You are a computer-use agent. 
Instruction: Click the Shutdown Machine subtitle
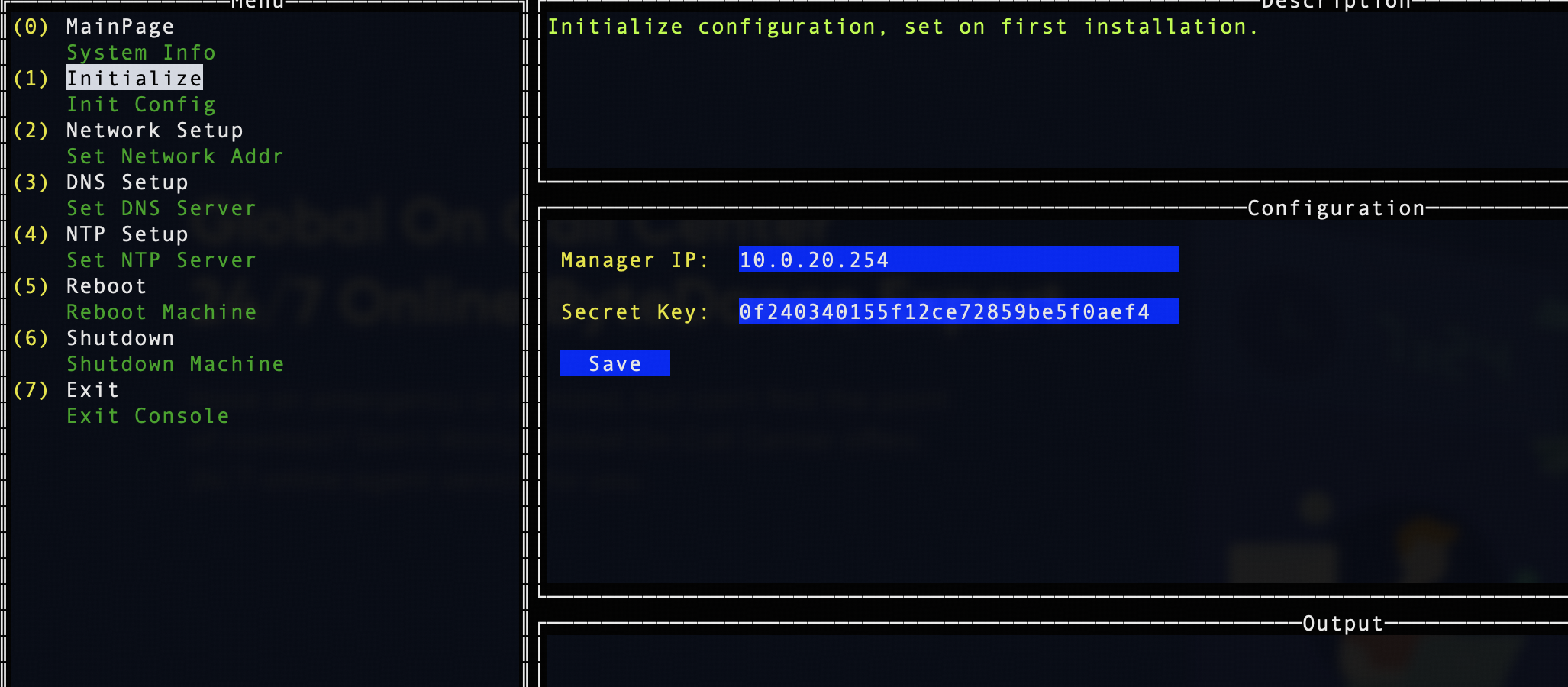(x=175, y=364)
